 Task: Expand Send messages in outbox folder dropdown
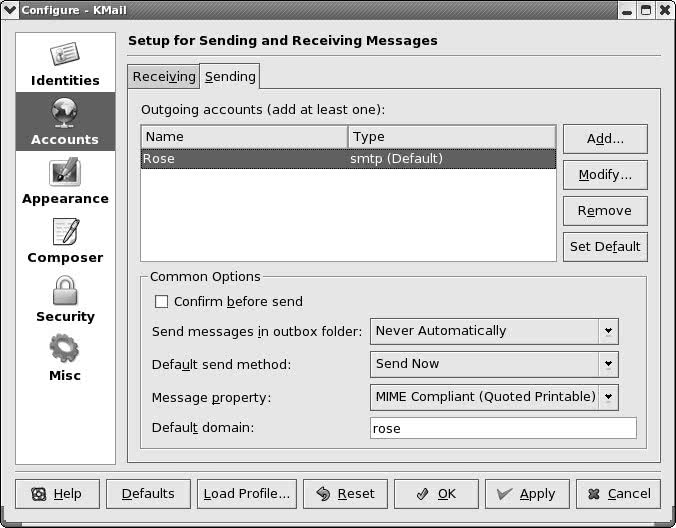[494, 331]
